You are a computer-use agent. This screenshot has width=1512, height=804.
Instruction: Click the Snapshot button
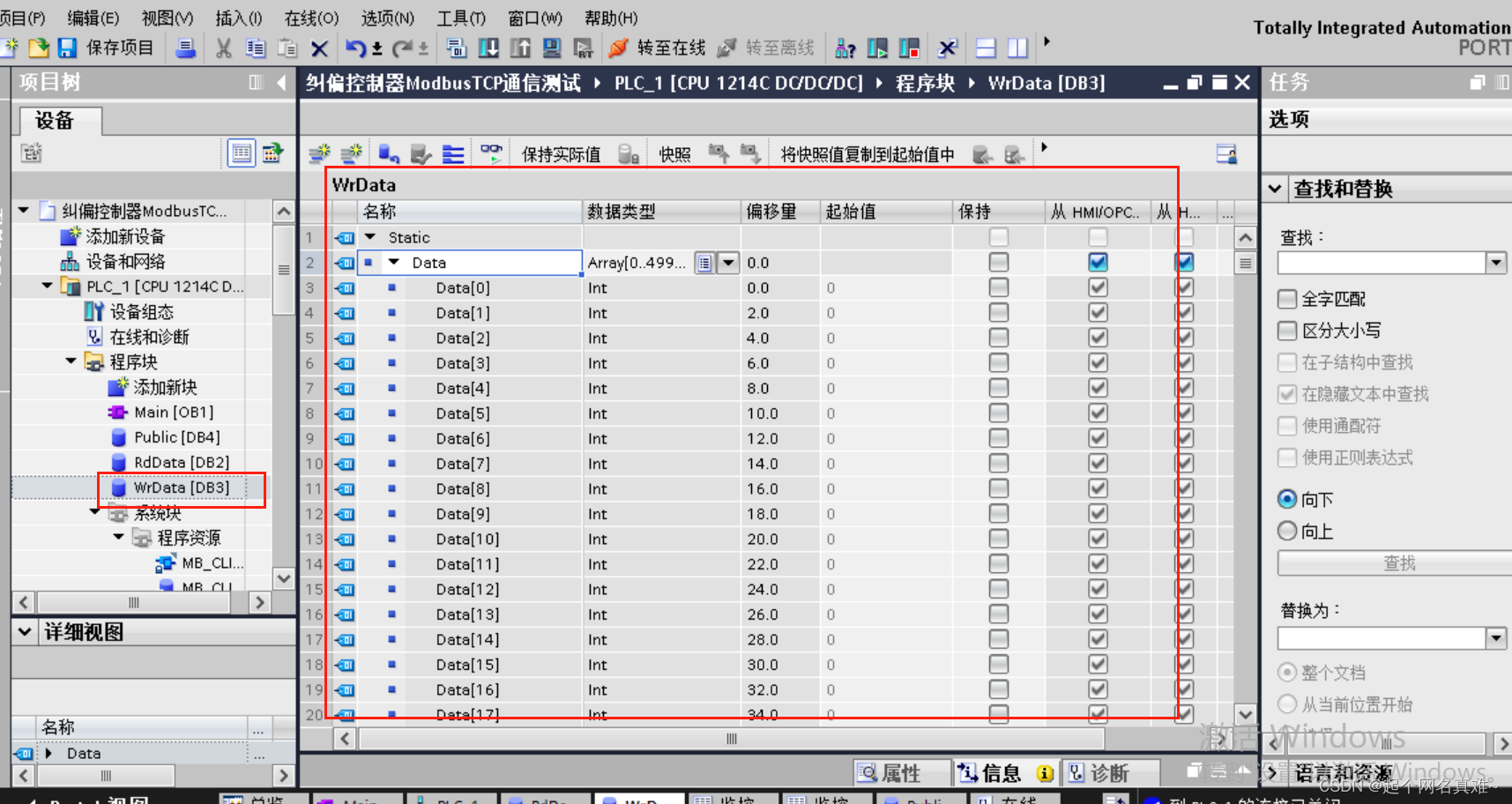[x=675, y=155]
